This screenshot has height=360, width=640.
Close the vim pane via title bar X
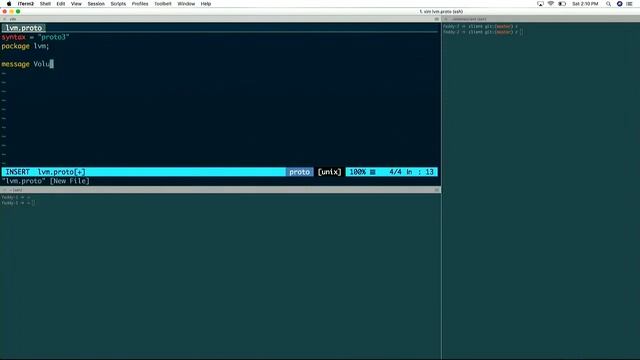pos(4,19)
